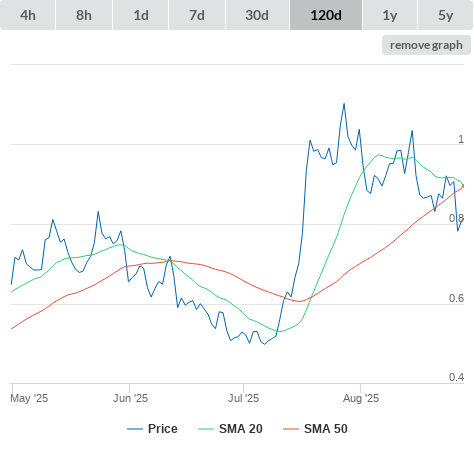Hide the SMA 20 legend series
The height and width of the screenshot is (455, 474).
coord(230,429)
